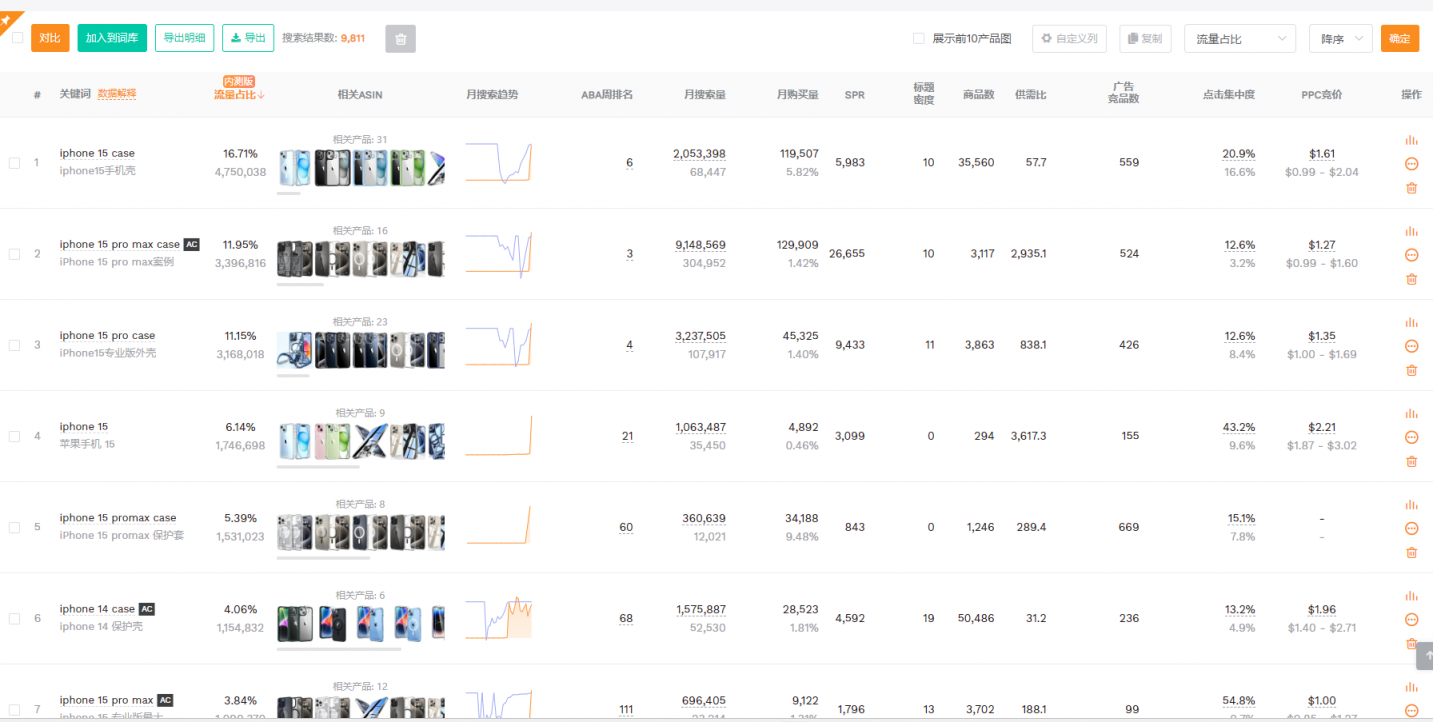Click the scroll-to-top arrow button
The width and height of the screenshot is (1433, 722).
click(x=1426, y=656)
